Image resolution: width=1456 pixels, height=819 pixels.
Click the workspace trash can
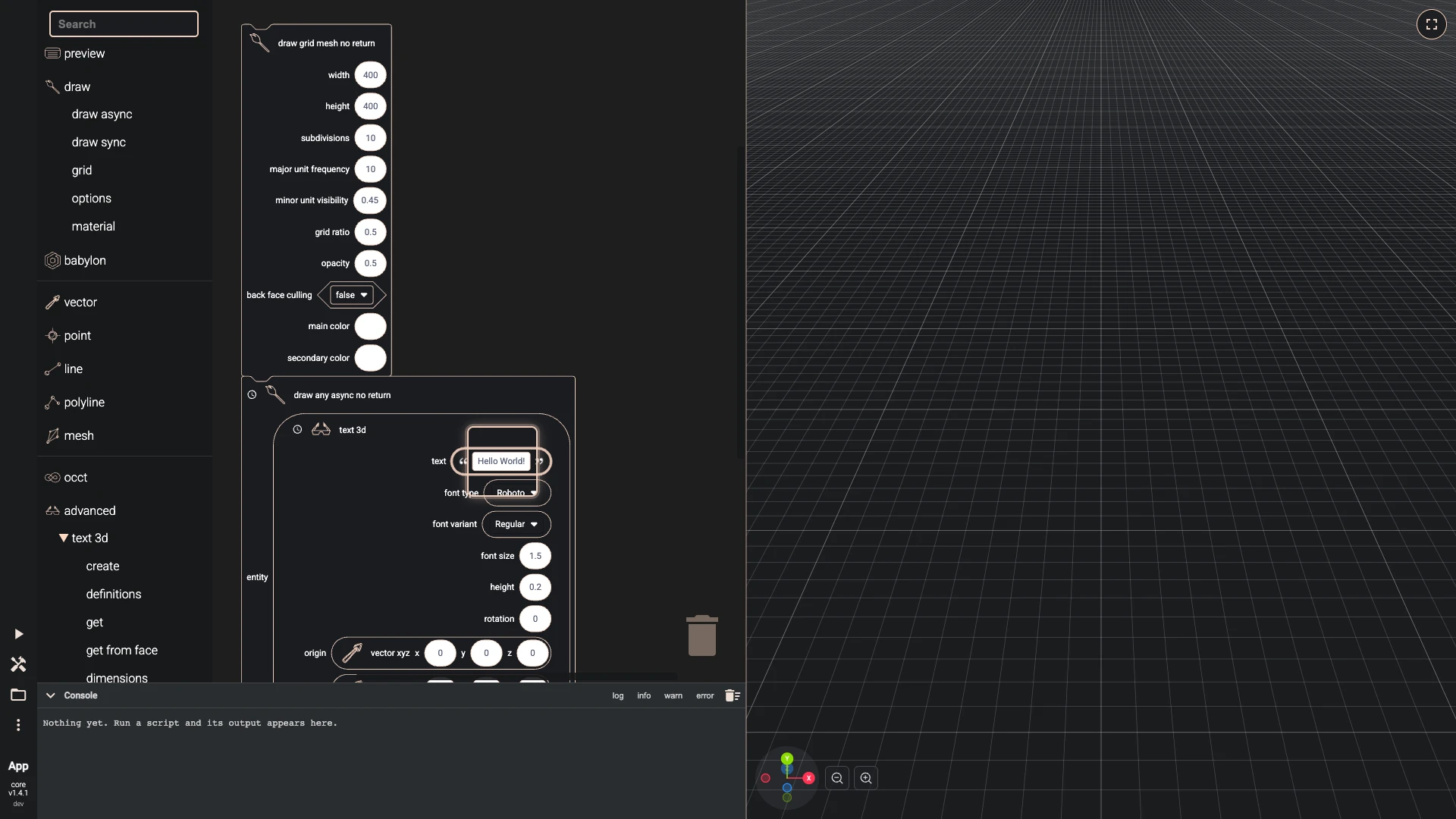click(x=702, y=635)
